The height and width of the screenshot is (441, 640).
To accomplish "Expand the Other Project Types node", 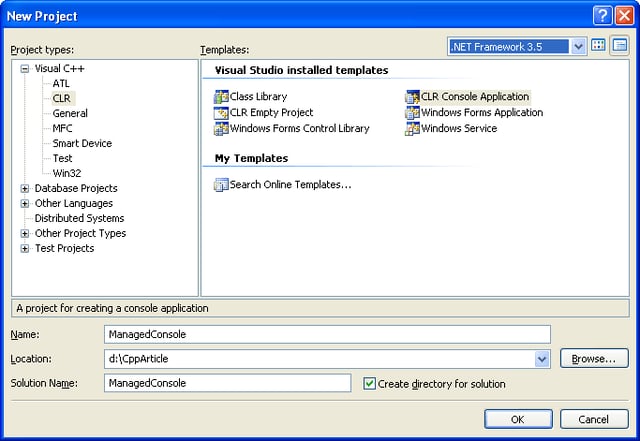I will 25,233.
